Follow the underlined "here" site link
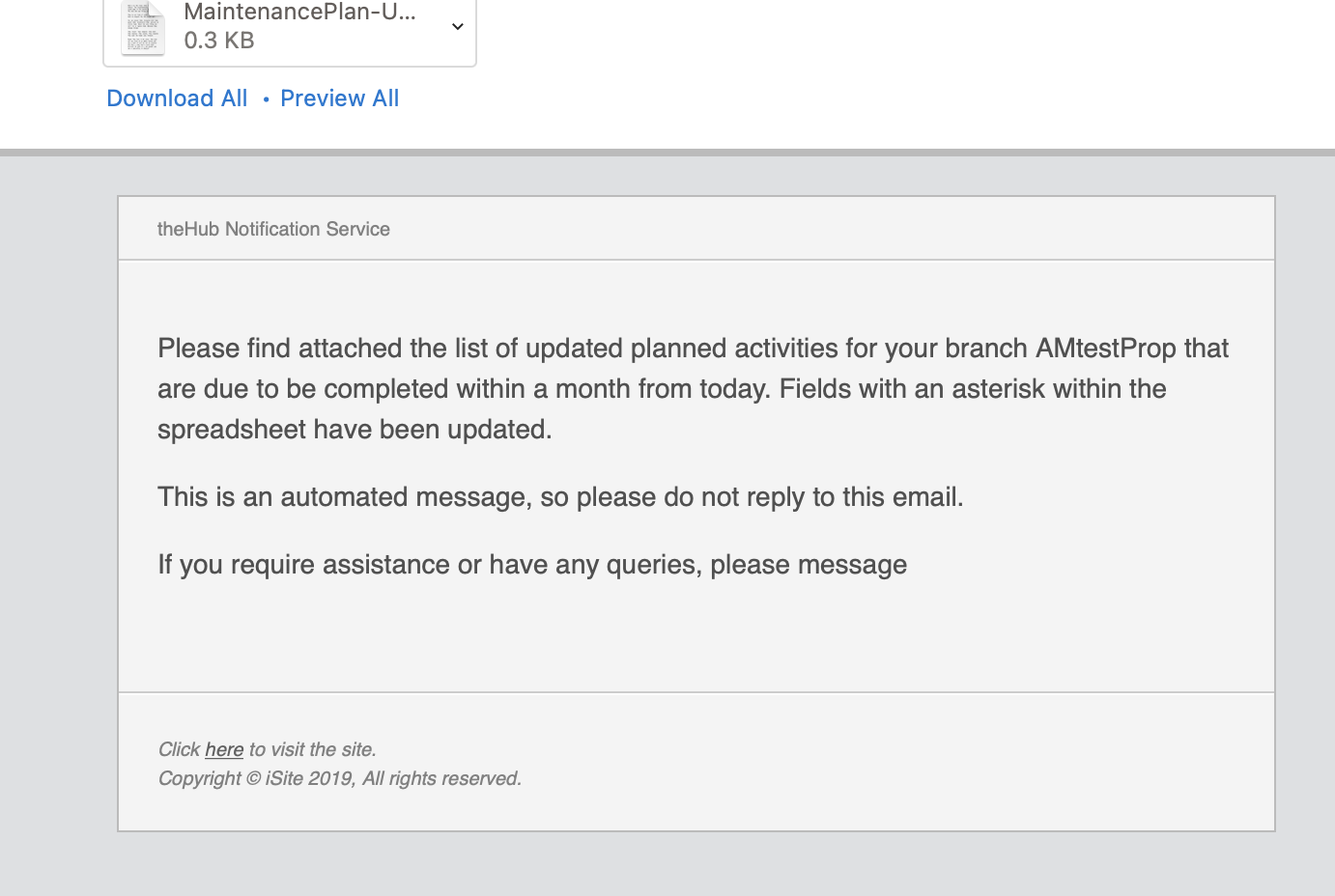Viewport: 1335px width, 896px height. (x=224, y=749)
